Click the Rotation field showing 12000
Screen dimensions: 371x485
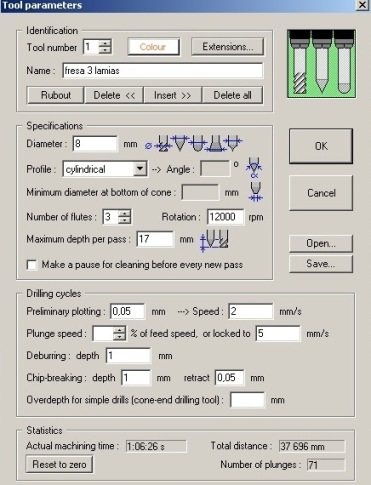(x=225, y=217)
